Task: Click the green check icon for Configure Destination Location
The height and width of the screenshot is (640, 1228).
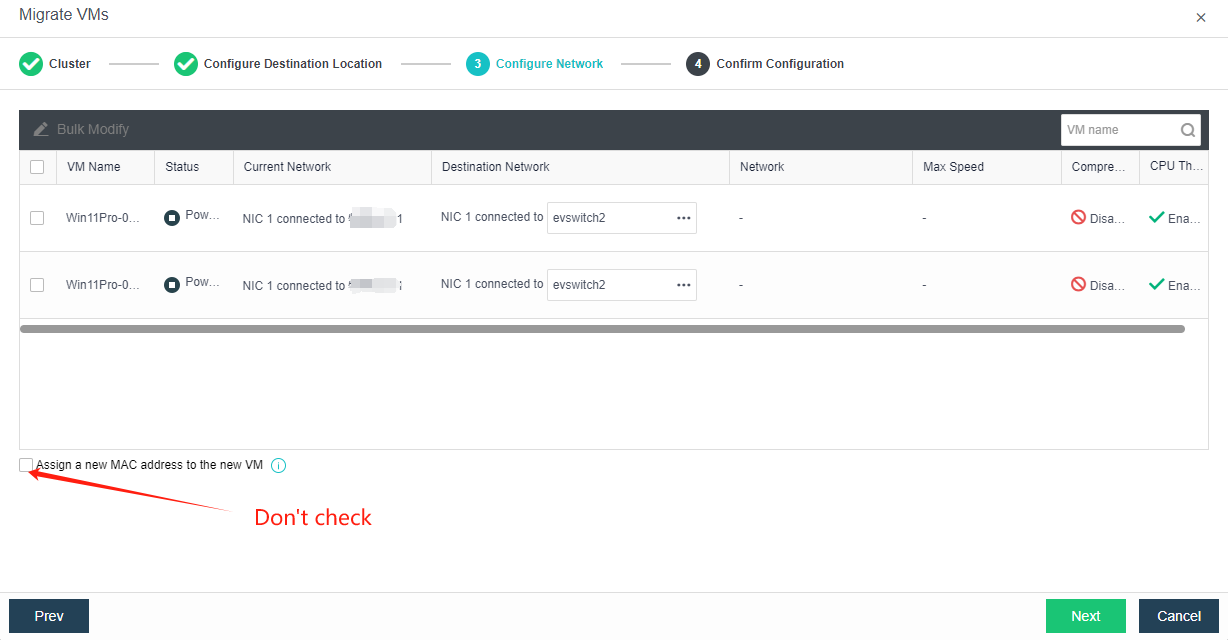Action: pyautogui.click(x=186, y=64)
